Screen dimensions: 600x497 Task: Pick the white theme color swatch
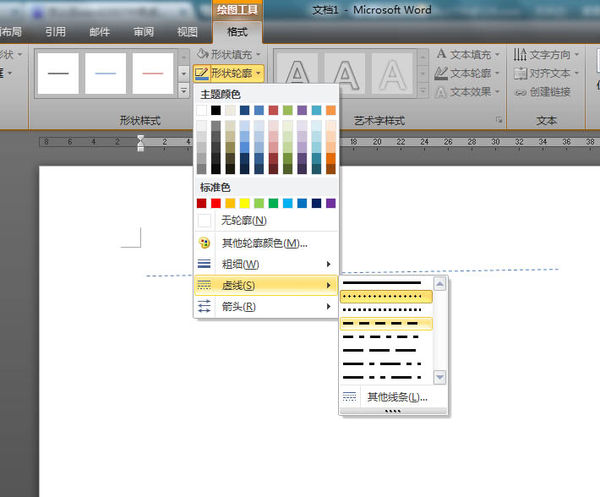click(202, 111)
